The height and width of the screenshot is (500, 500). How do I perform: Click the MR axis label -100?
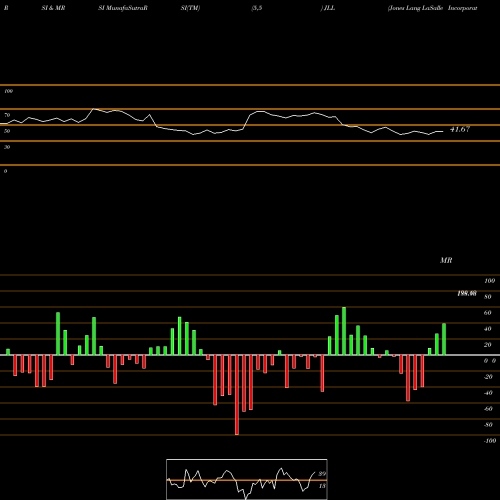[490, 441]
